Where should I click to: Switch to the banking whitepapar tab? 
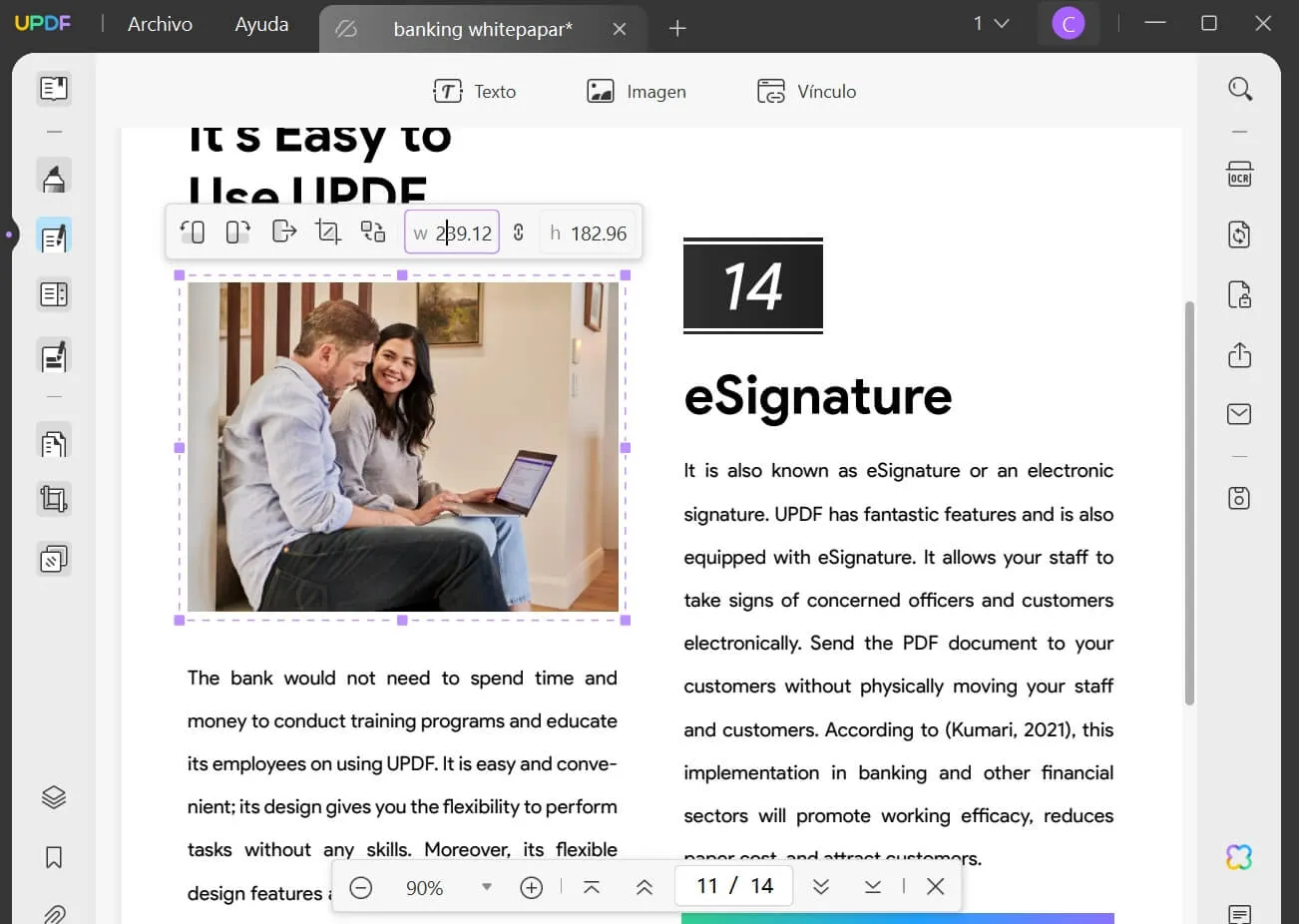point(483,29)
